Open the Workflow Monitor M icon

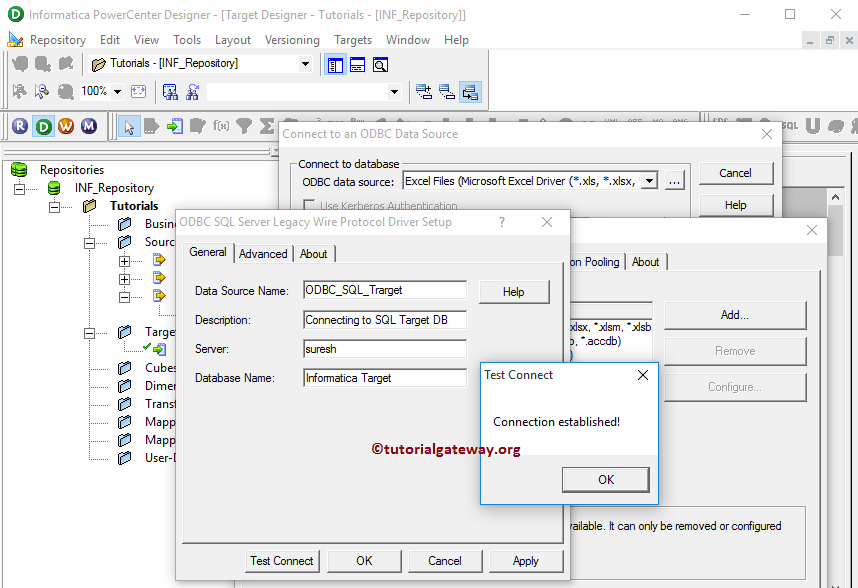coord(90,125)
